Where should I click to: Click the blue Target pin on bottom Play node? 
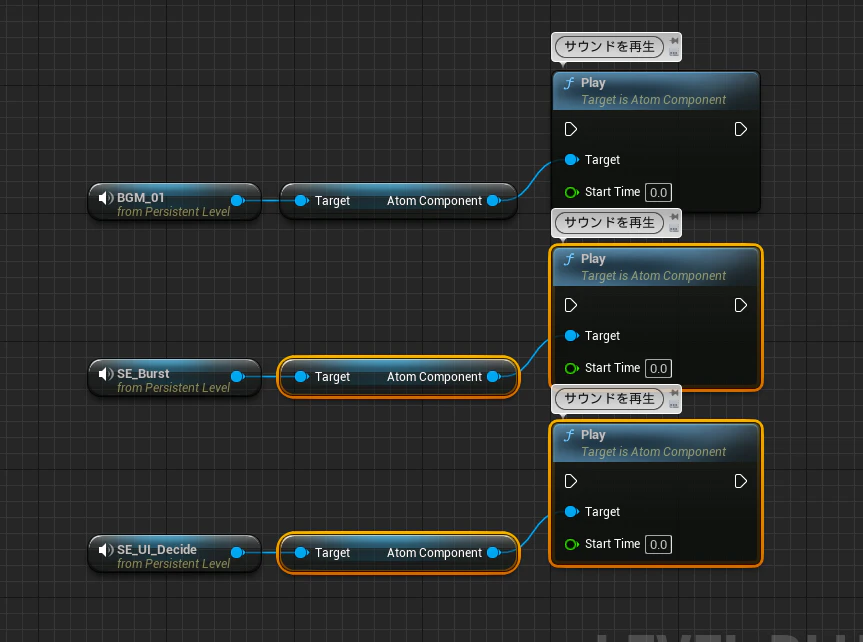click(572, 512)
